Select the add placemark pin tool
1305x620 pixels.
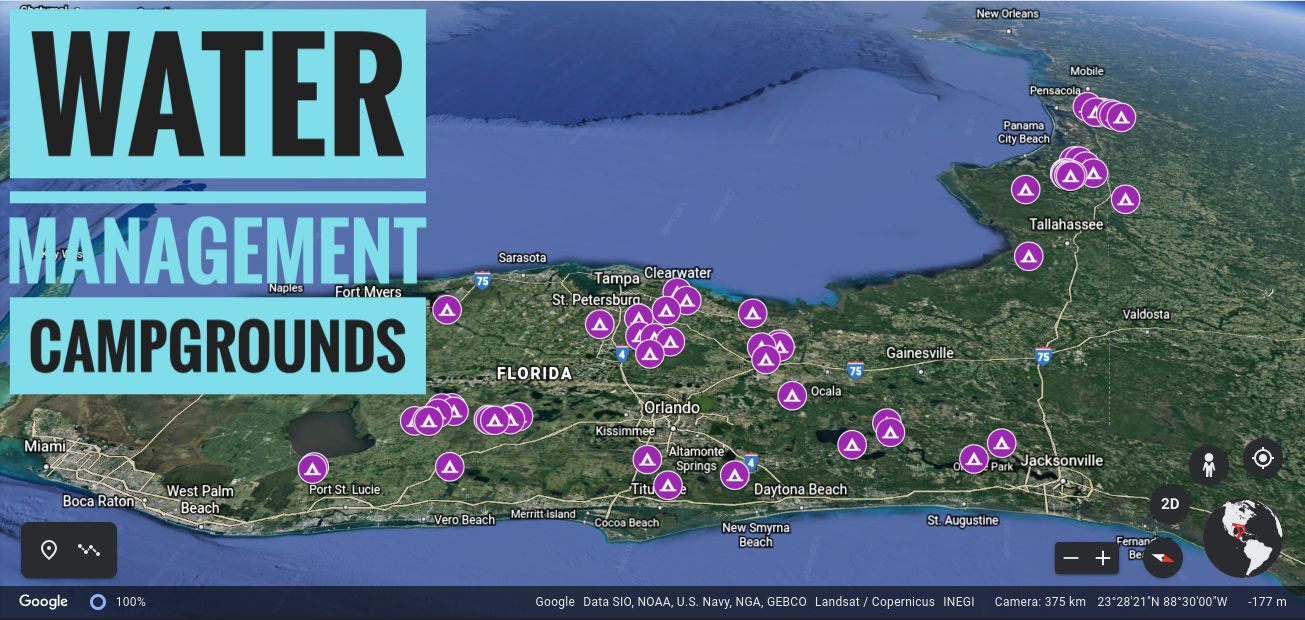coord(49,549)
